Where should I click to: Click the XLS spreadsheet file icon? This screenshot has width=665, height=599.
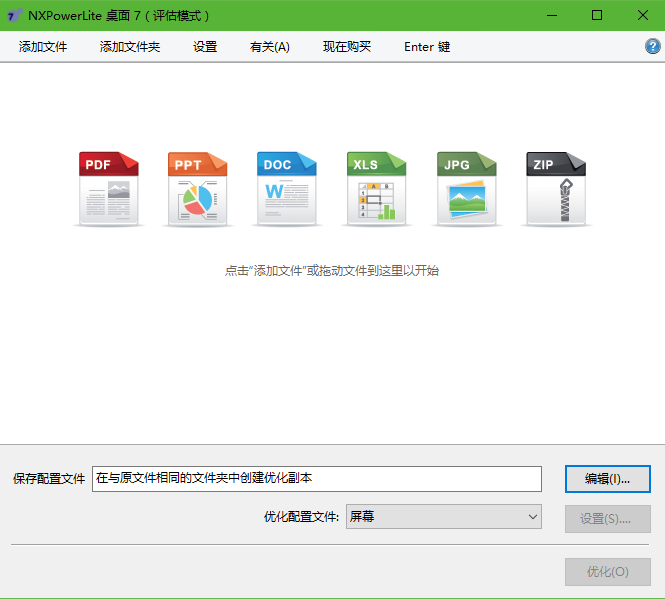click(x=377, y=188)
